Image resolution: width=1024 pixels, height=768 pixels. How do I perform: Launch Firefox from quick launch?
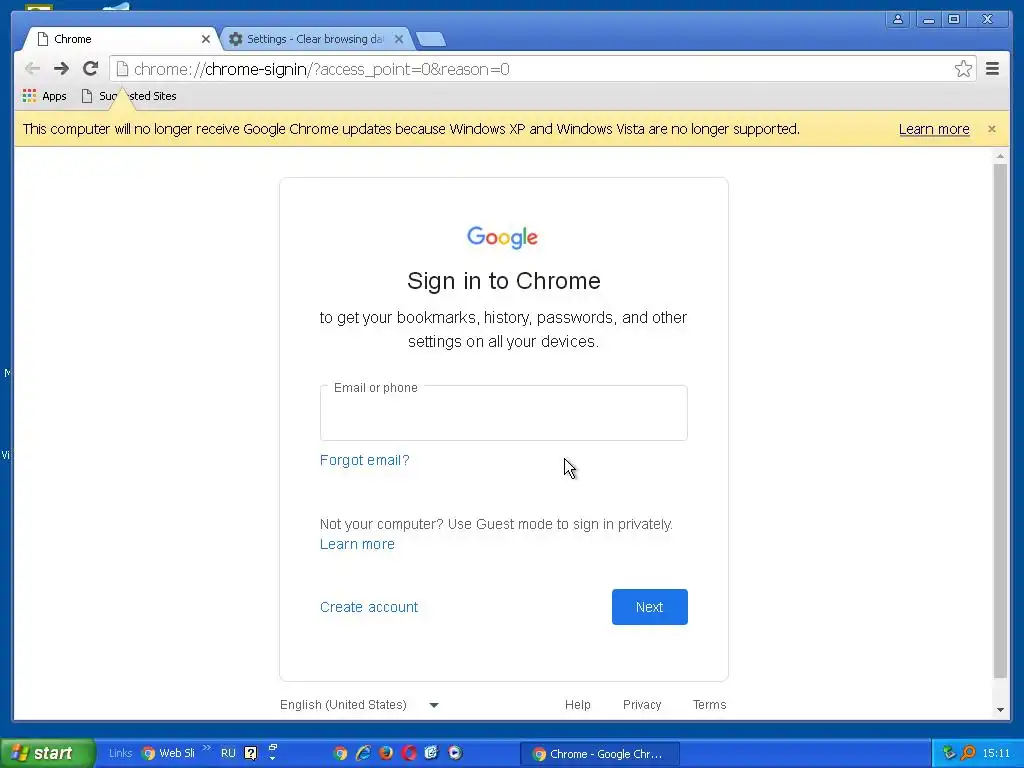pos(386,753)
